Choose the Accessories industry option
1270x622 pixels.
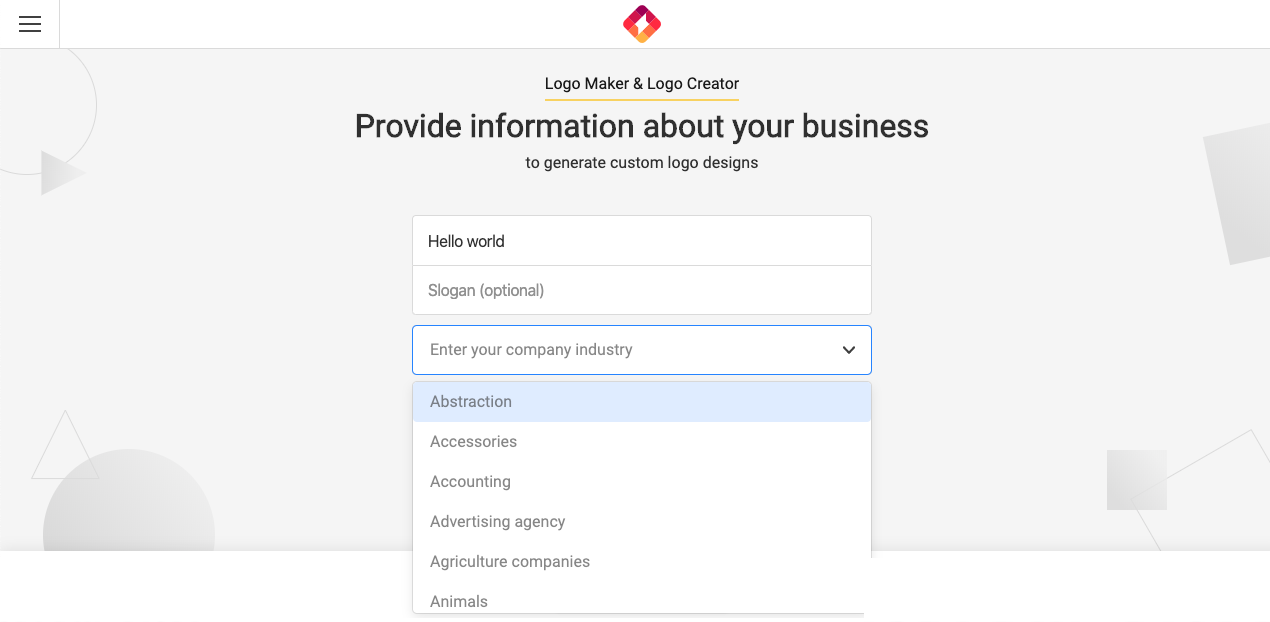click(642, 442)
